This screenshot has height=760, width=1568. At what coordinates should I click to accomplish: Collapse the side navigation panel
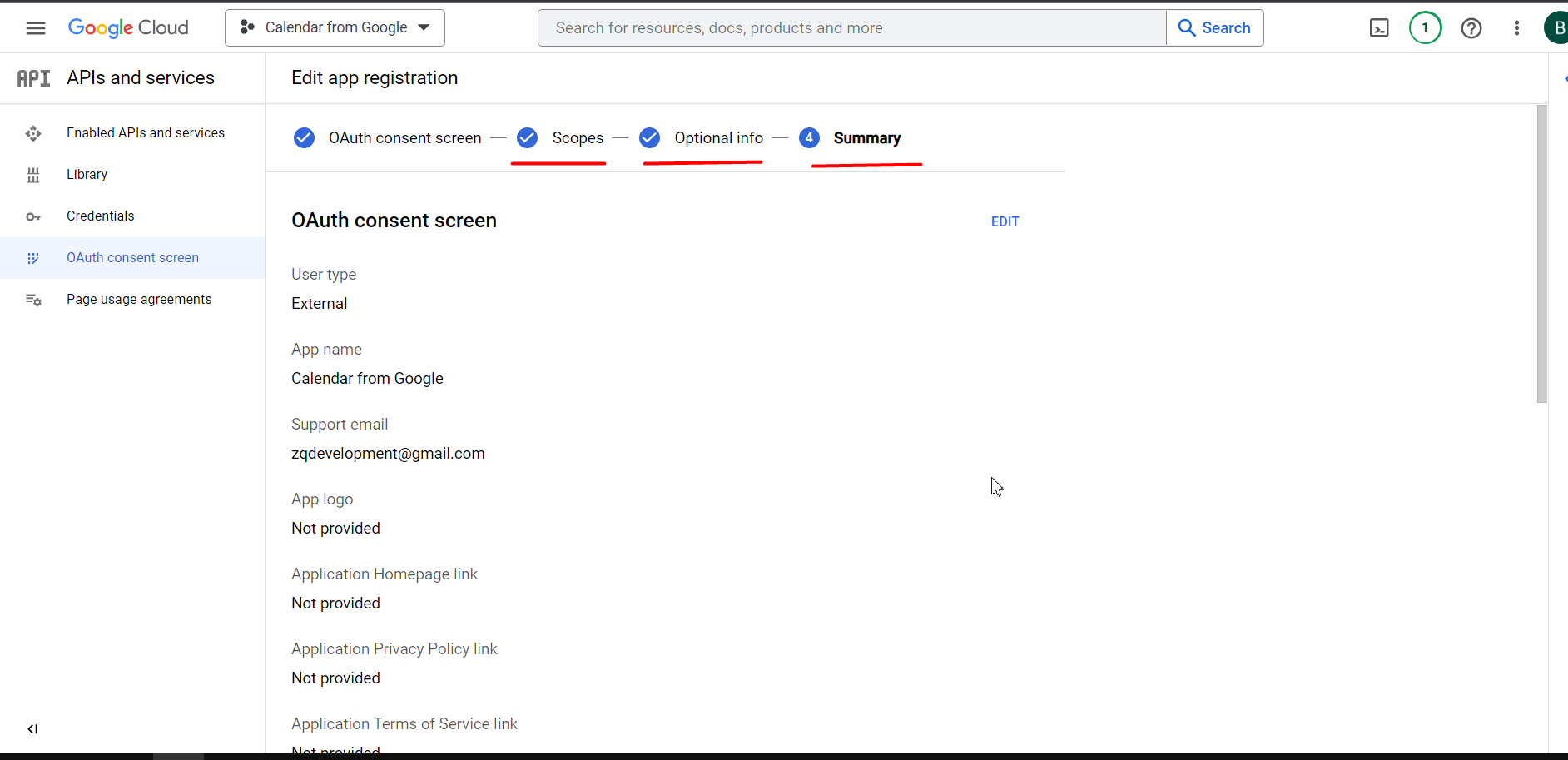(x=32, y=729)
